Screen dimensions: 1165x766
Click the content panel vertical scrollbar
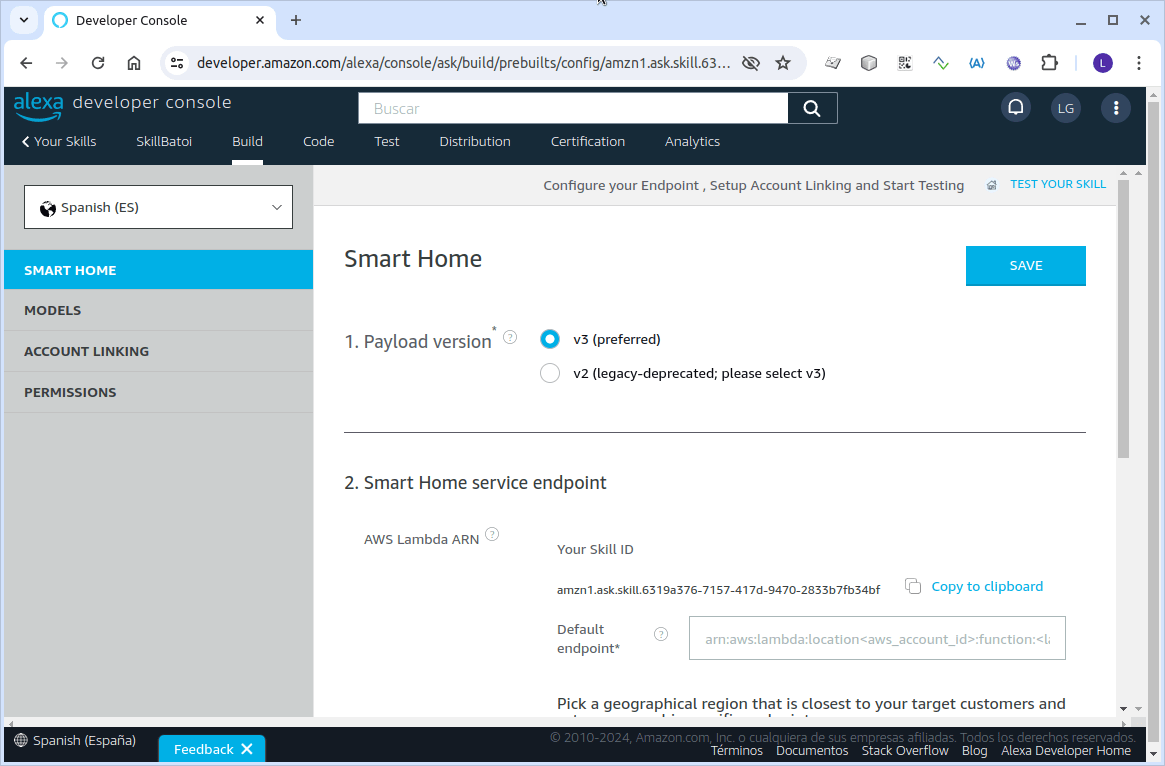[x=1123, y=318]
